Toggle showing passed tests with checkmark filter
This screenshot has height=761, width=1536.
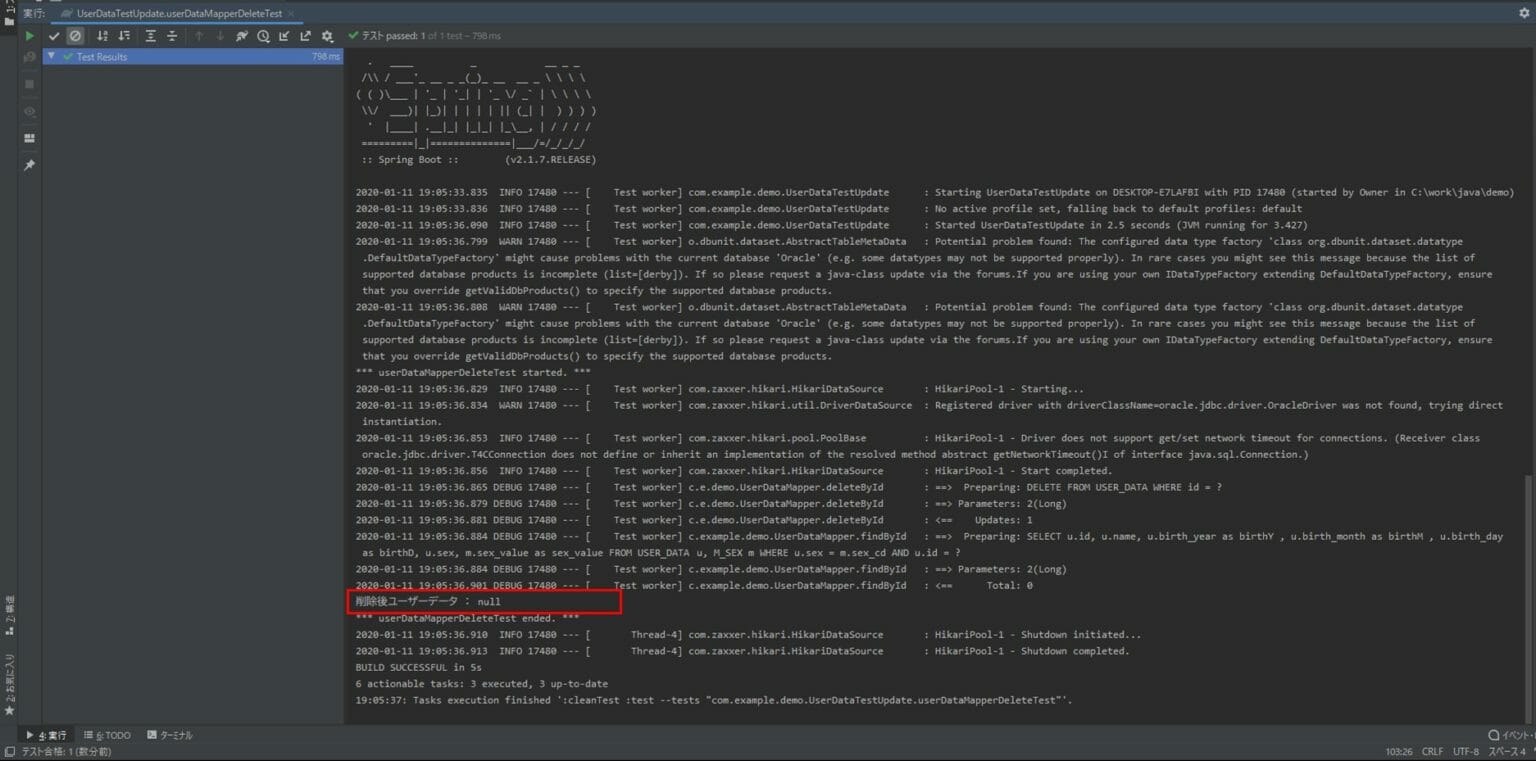click(54, 35)
